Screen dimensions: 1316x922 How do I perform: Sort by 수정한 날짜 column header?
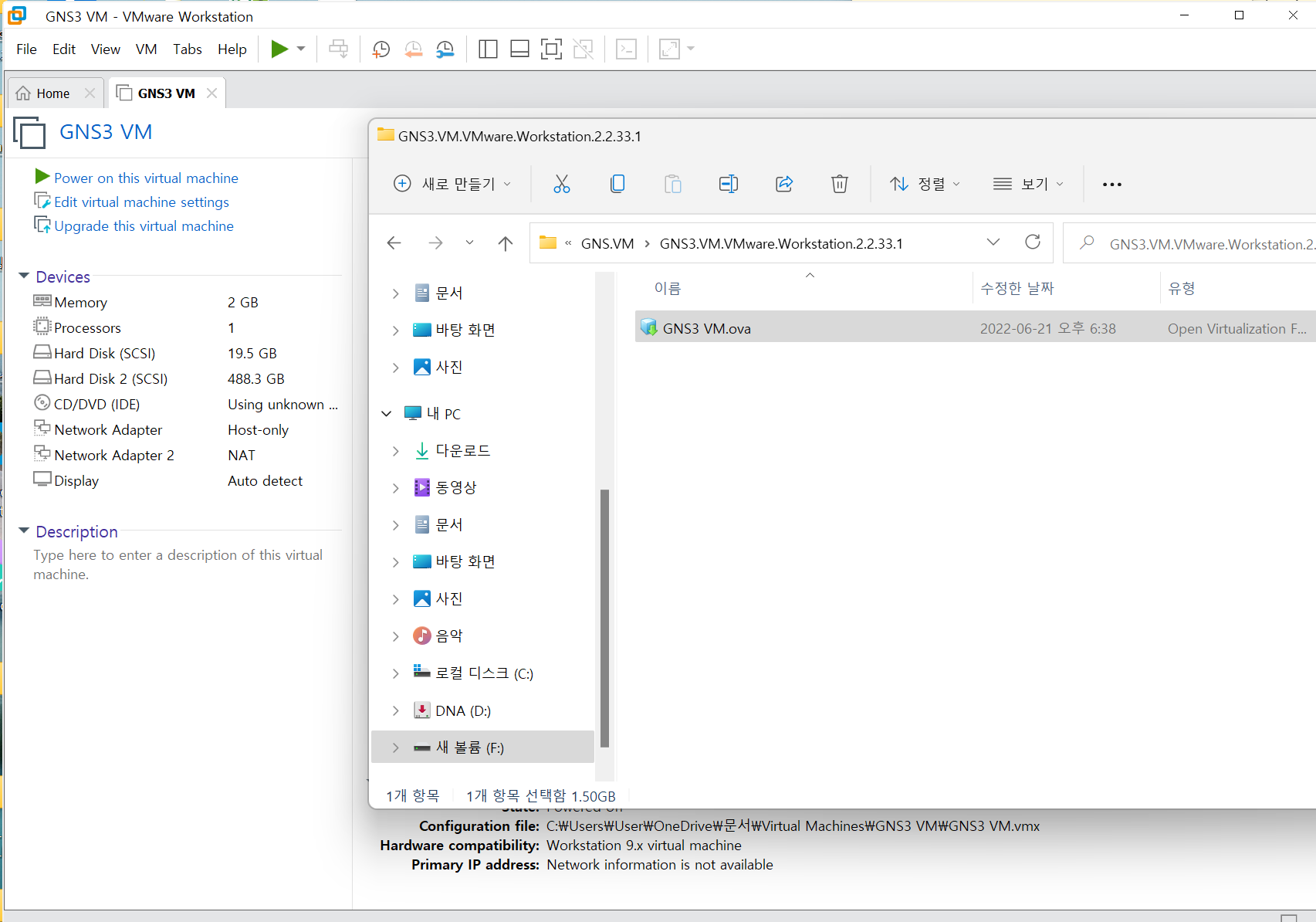(1017, 288)
